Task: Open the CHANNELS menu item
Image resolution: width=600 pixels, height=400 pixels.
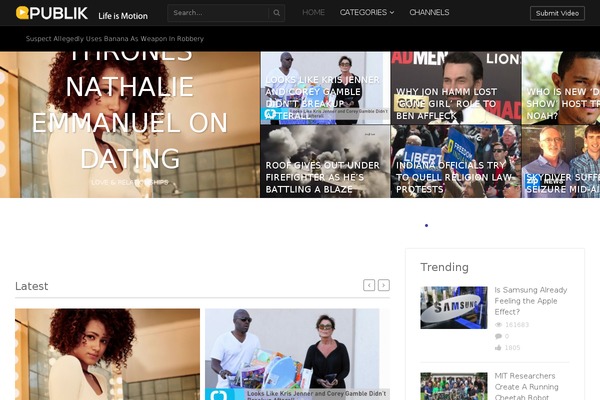Action: [429, 13]
